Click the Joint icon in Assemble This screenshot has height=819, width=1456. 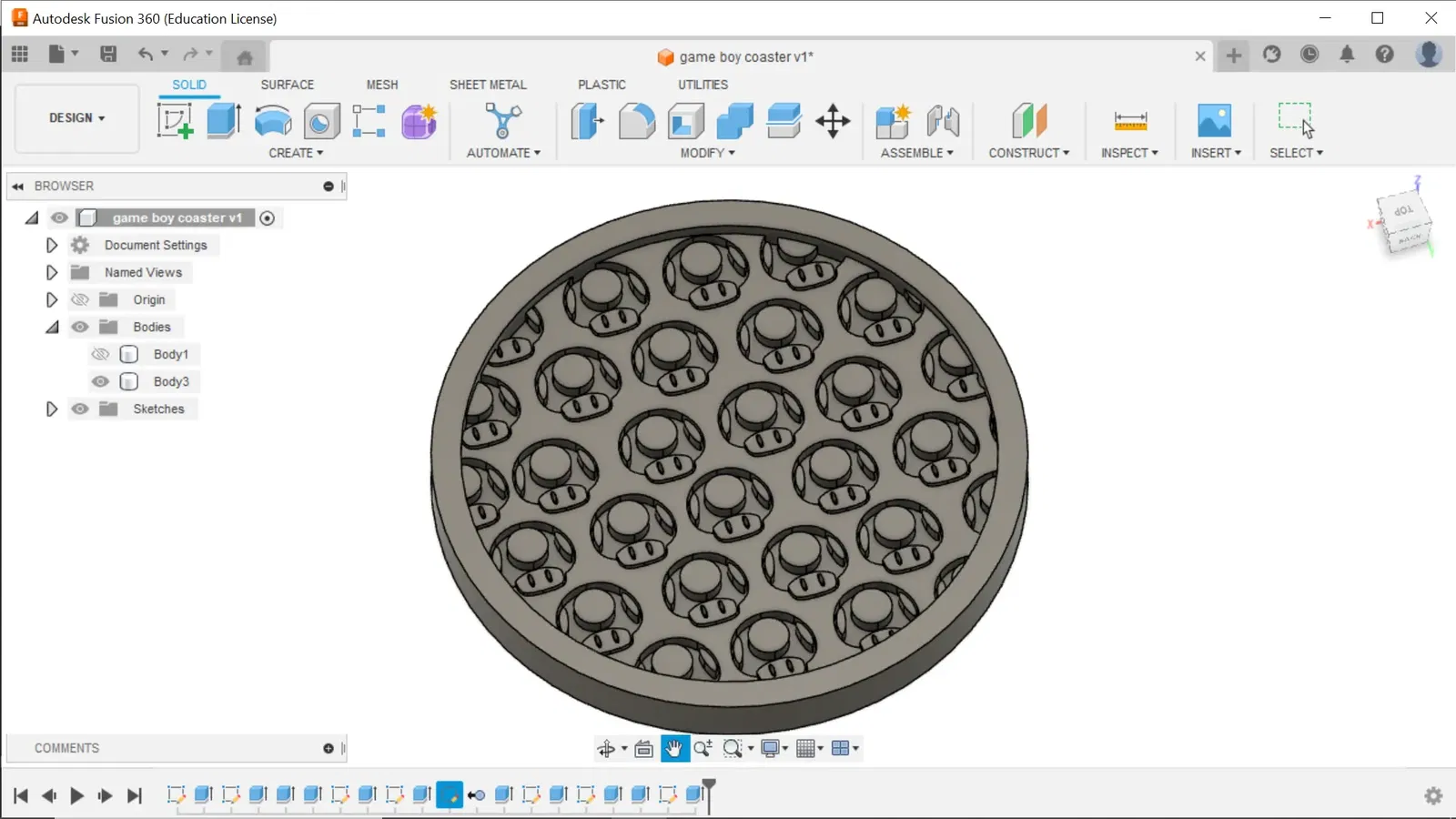(943, 121)
